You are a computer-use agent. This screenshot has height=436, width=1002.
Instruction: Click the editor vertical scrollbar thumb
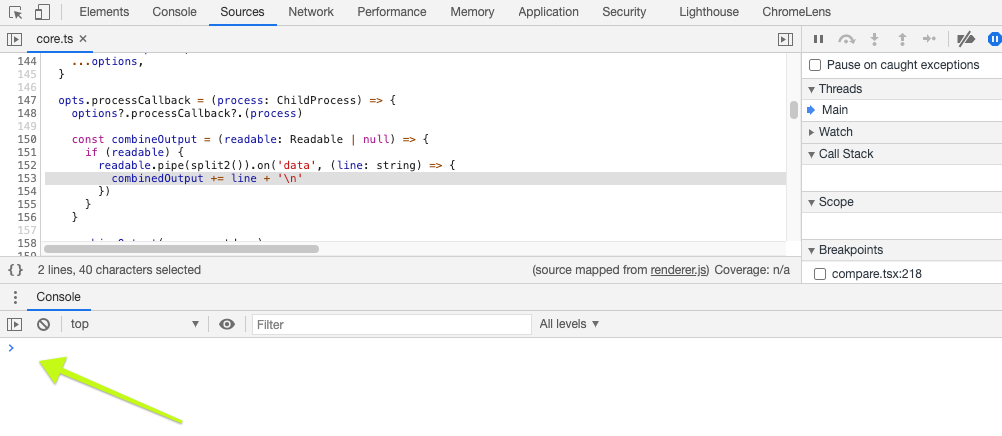pos(794,110)
